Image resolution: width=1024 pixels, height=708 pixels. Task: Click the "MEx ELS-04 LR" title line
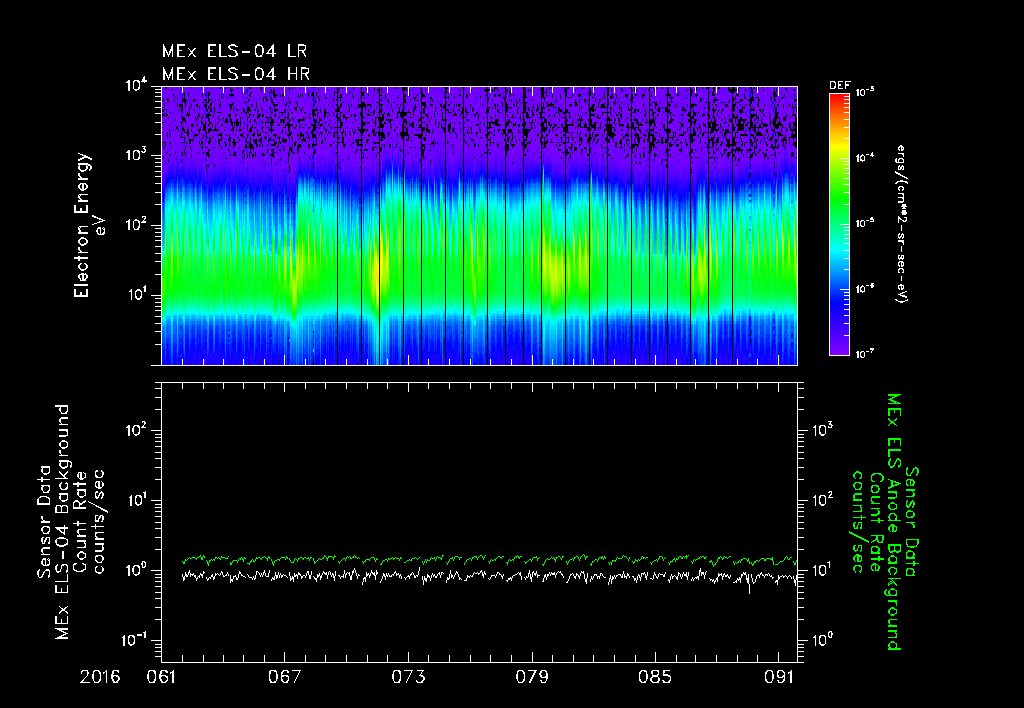pos(234,52)
